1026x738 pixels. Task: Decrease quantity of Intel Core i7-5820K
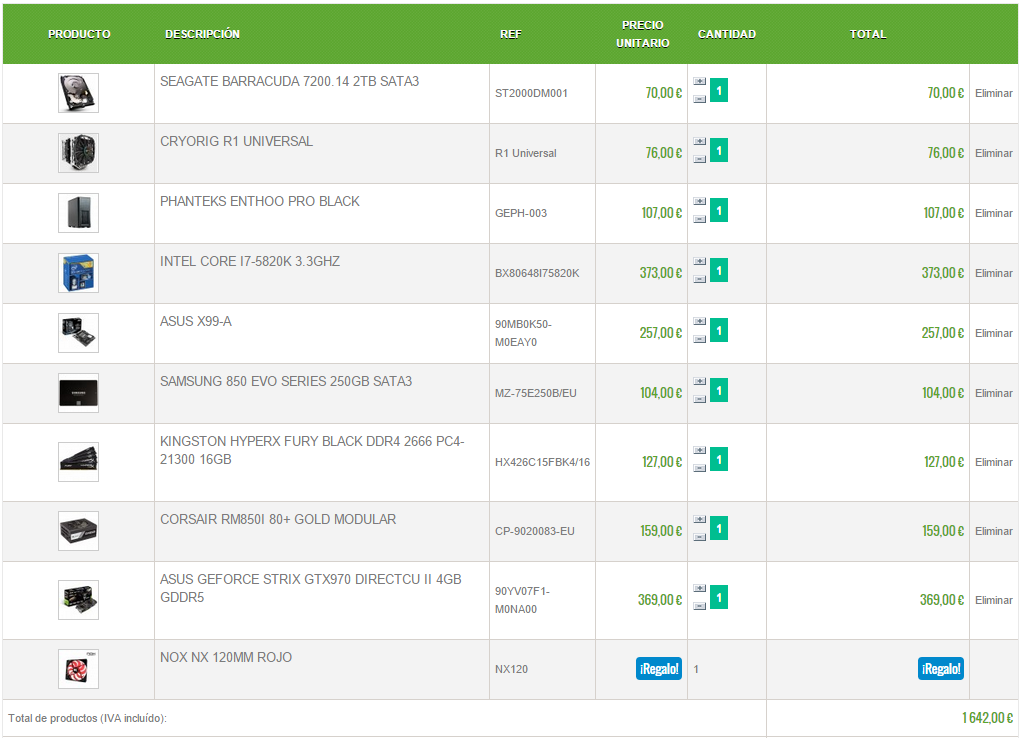(x=699, y=279)
